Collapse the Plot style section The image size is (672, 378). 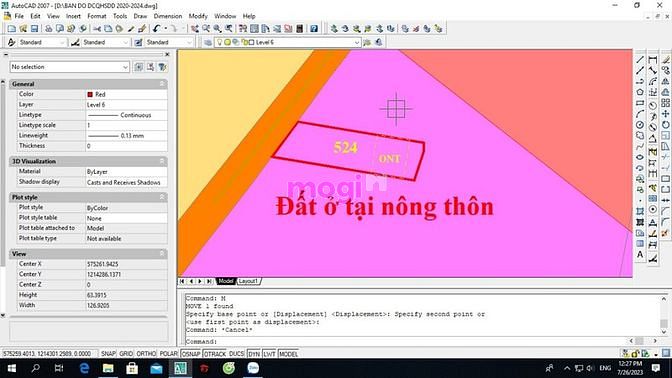pos(162,197)
